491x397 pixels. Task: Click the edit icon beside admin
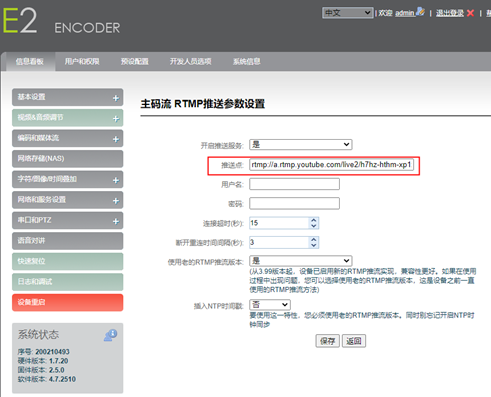coord(421,12)
